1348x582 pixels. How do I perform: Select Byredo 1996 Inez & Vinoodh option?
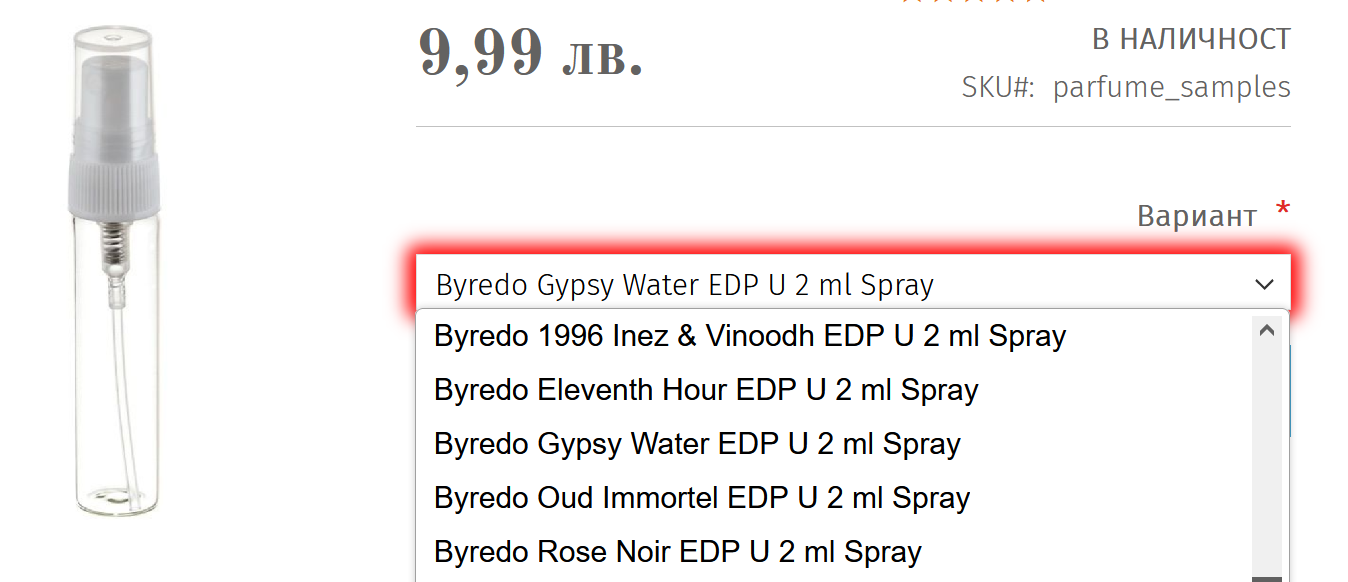(750, 336)
